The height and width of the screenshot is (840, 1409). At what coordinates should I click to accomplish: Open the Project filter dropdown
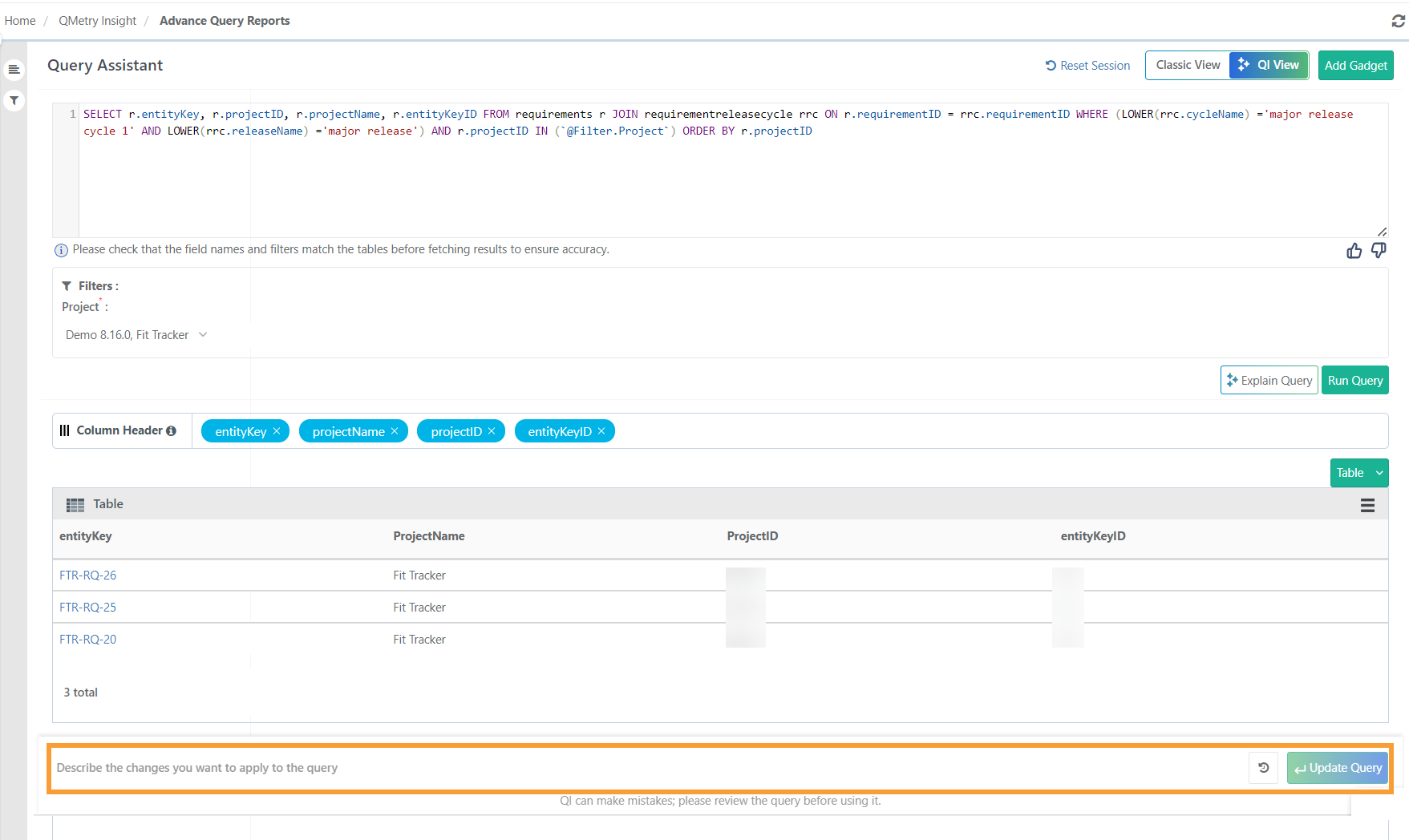coord(136,334)
